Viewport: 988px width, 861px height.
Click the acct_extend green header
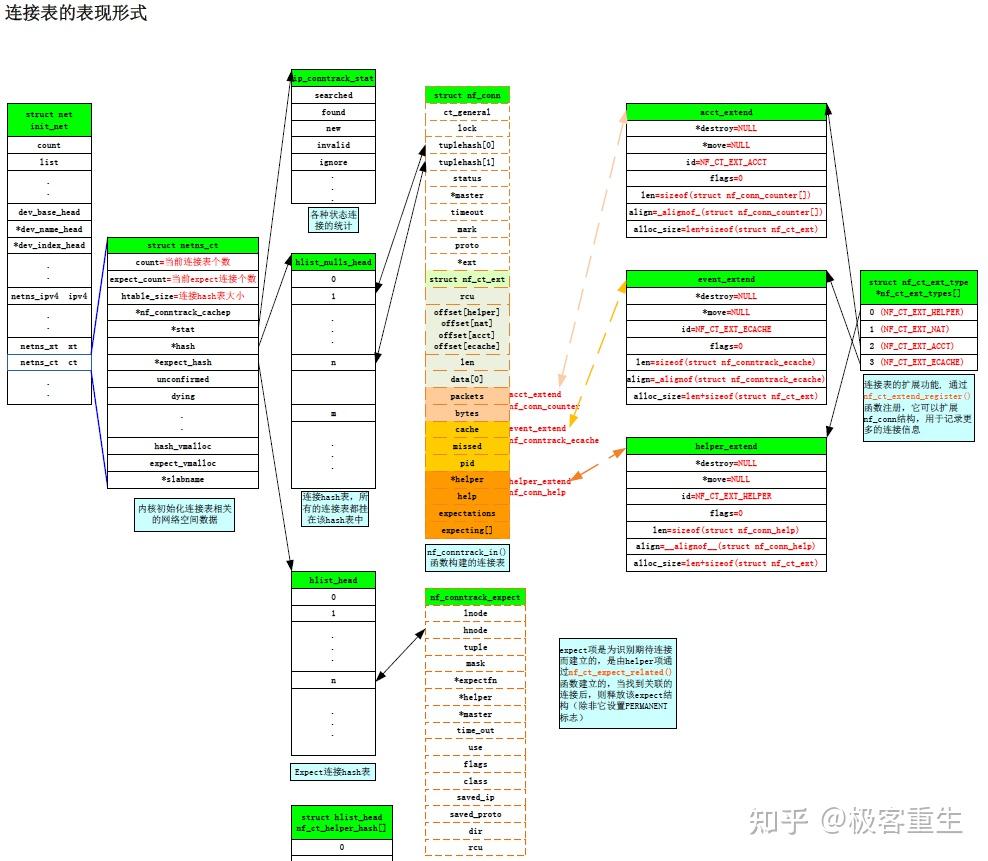coord(726,112)
